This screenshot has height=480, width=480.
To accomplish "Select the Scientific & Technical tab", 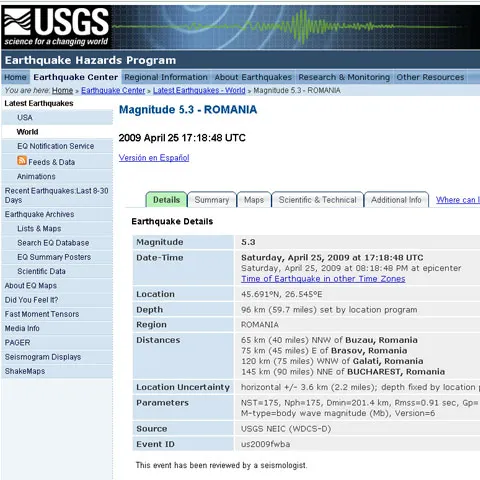I will tap(317, 200).
